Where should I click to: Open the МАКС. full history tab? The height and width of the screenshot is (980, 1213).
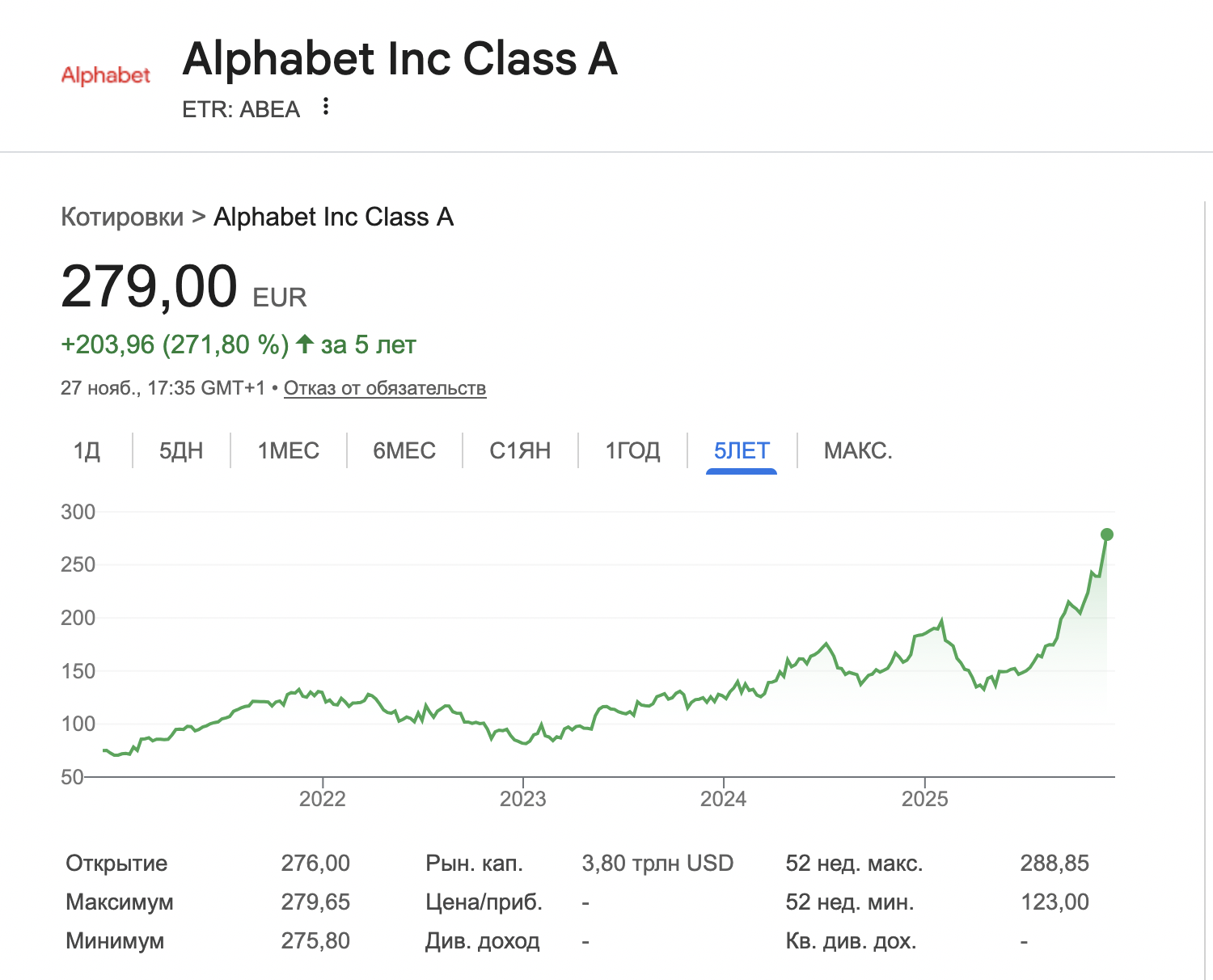(x=858, y=450)
